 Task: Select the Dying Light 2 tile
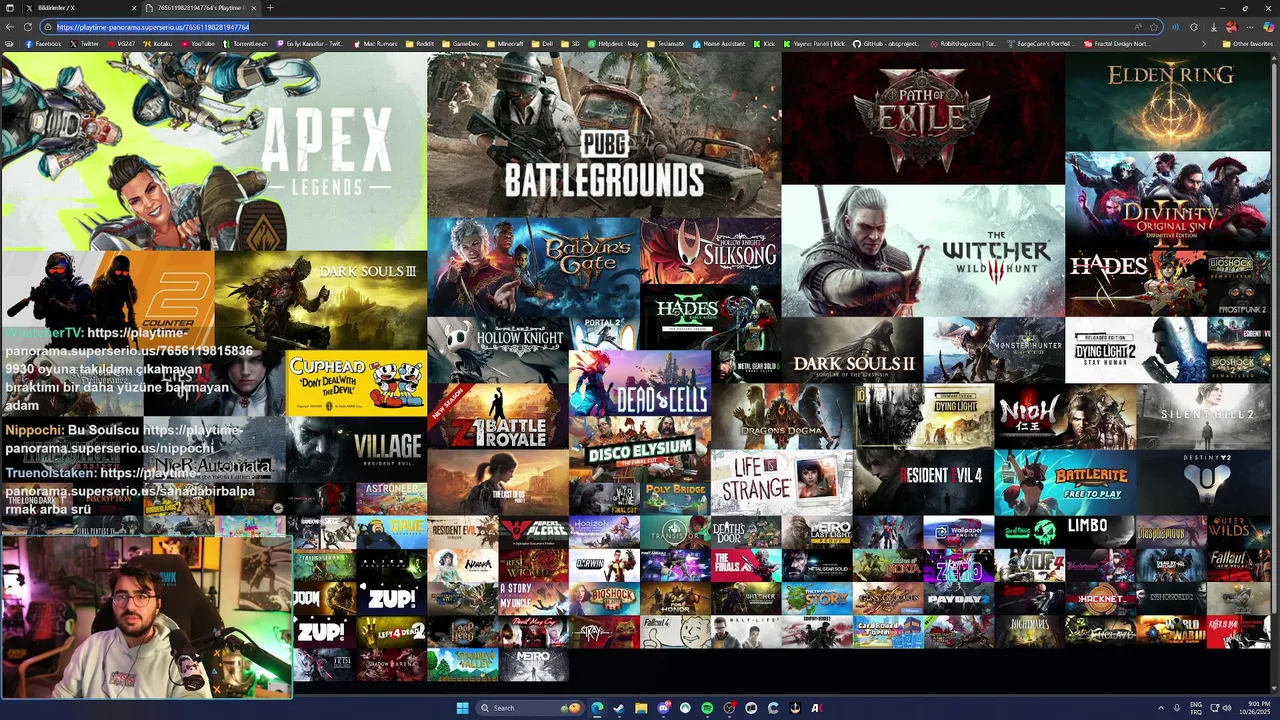[x=1135, y=350]
